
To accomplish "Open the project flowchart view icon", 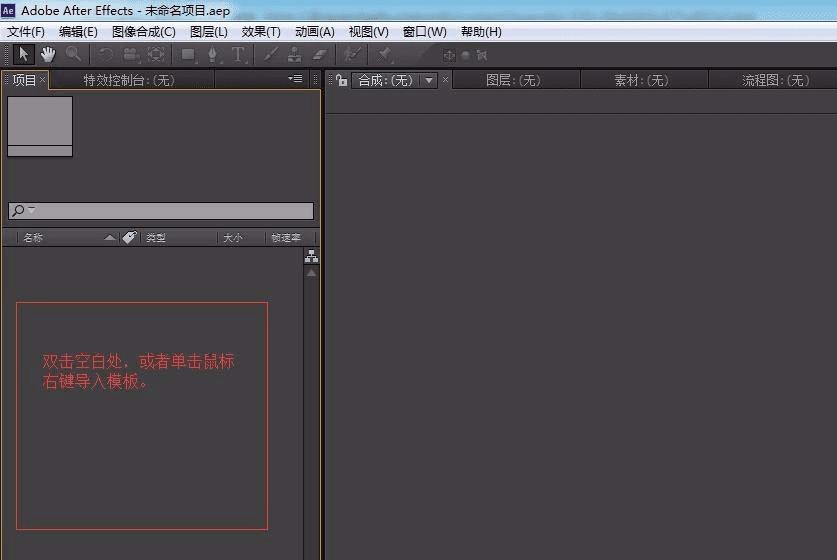I will pyautogui.click(x=312, y=257).
